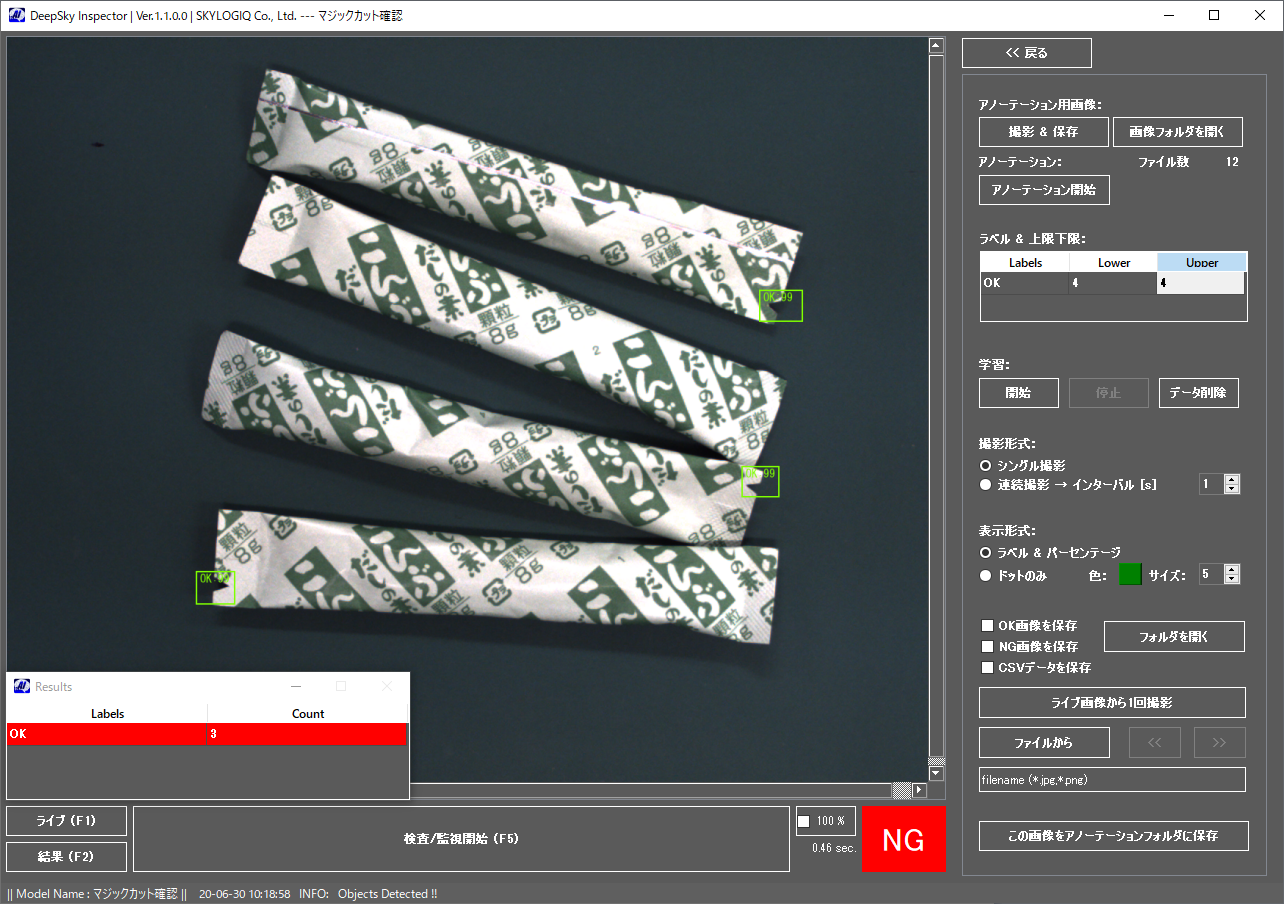Open the image folder with 画像フォルダを開く

(1178, 132)
